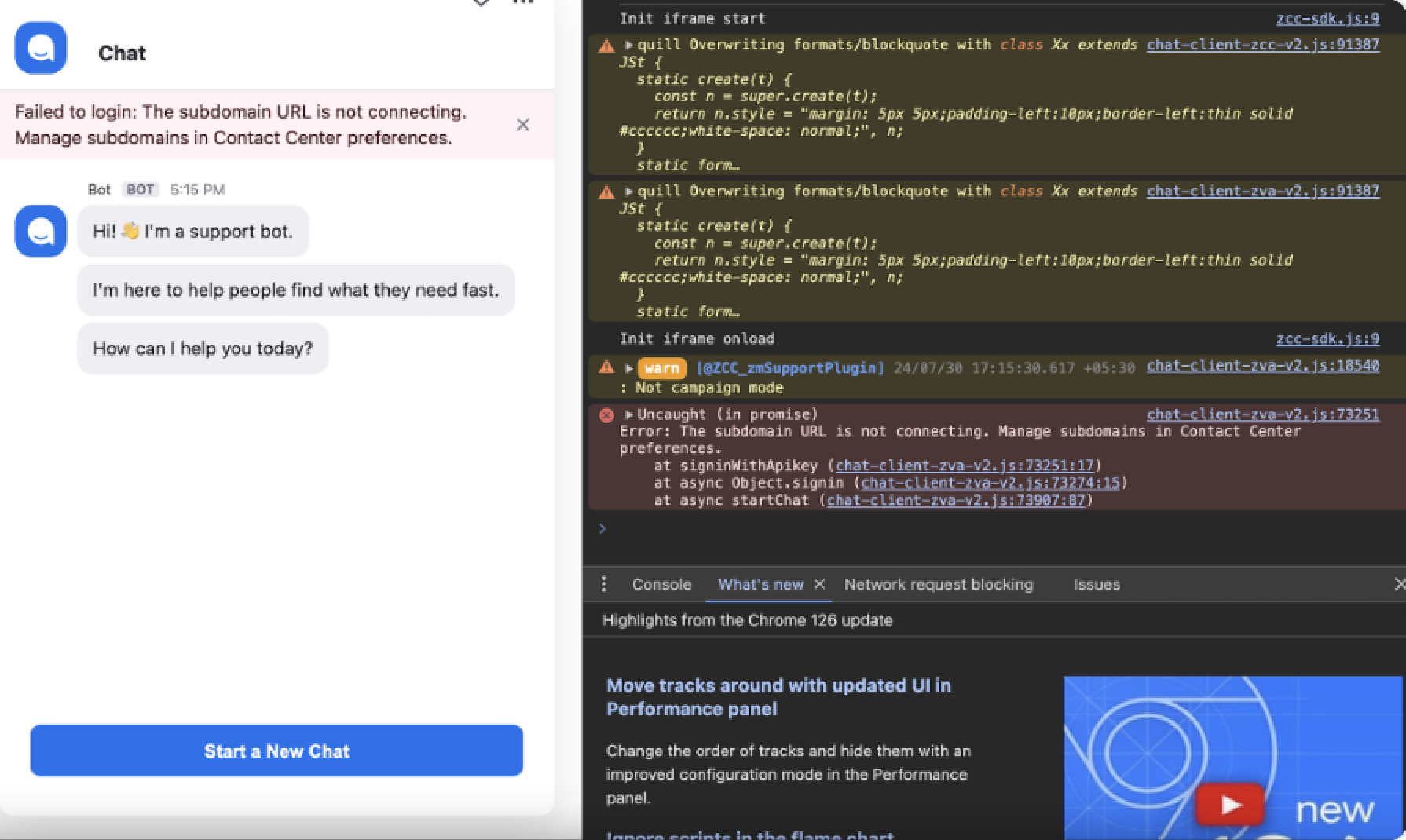Screen dimensions: 1406x840
Task: Follow startChat stack link 73907:87
Action: click(x=955, y=500)
